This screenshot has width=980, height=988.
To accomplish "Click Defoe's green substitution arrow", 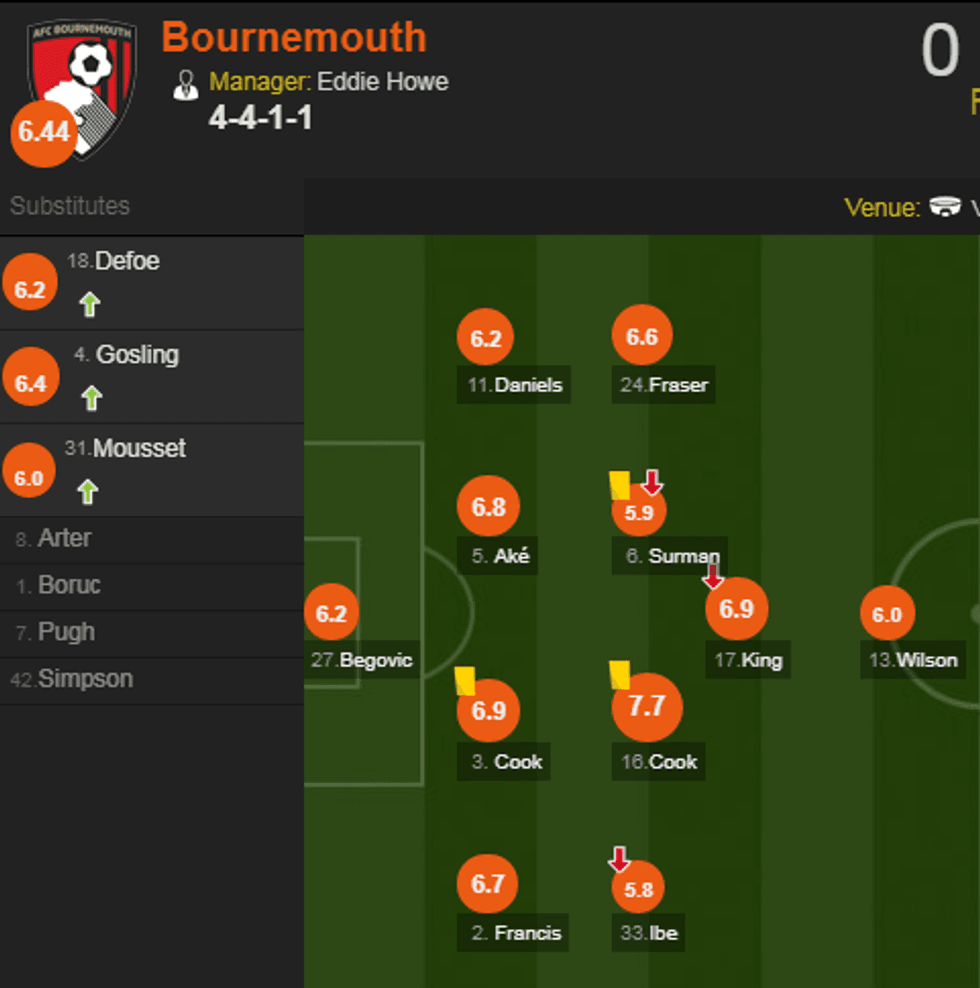I will [x=90, y=305].
